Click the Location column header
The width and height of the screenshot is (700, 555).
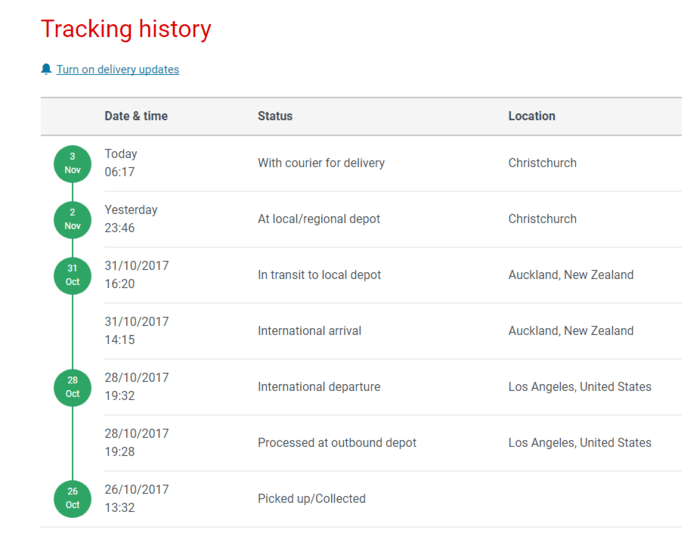(532, 116)
